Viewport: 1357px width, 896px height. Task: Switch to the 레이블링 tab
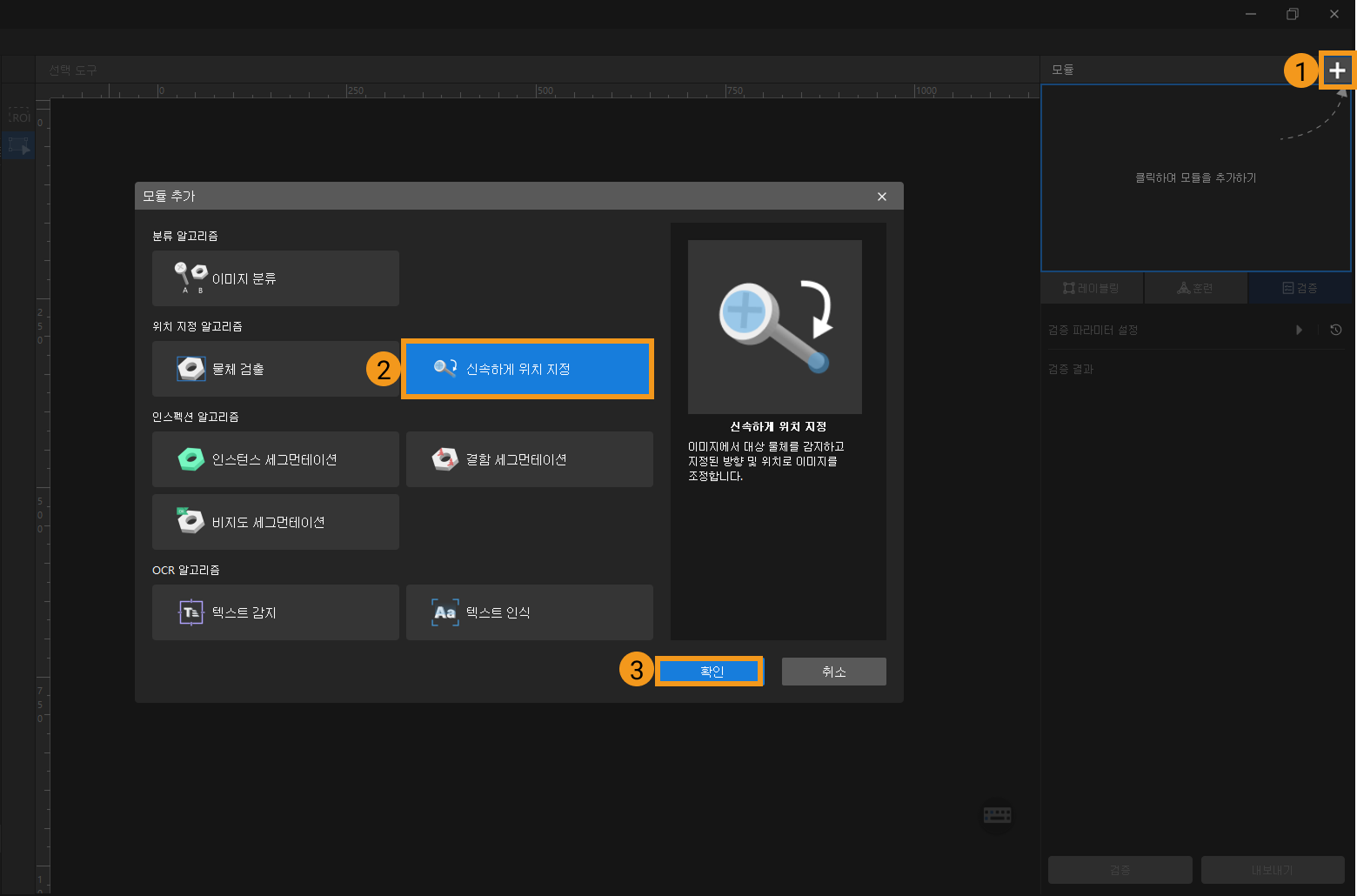(1092, 288)
